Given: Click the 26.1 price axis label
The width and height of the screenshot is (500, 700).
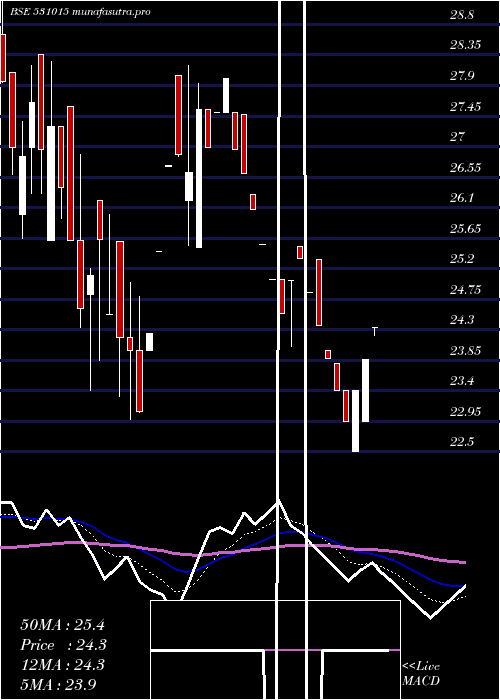Looking at the screenshot, I should 462,198.
